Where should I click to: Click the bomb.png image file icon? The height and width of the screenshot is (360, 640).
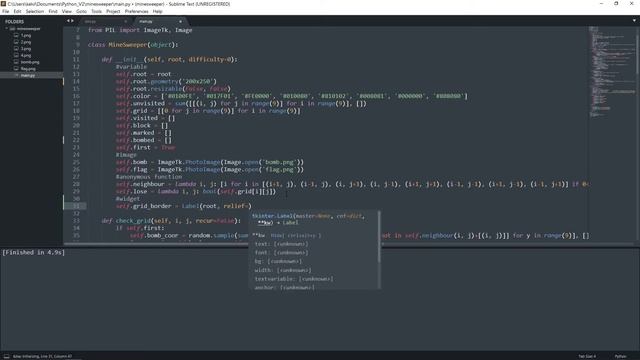[16, 62]
